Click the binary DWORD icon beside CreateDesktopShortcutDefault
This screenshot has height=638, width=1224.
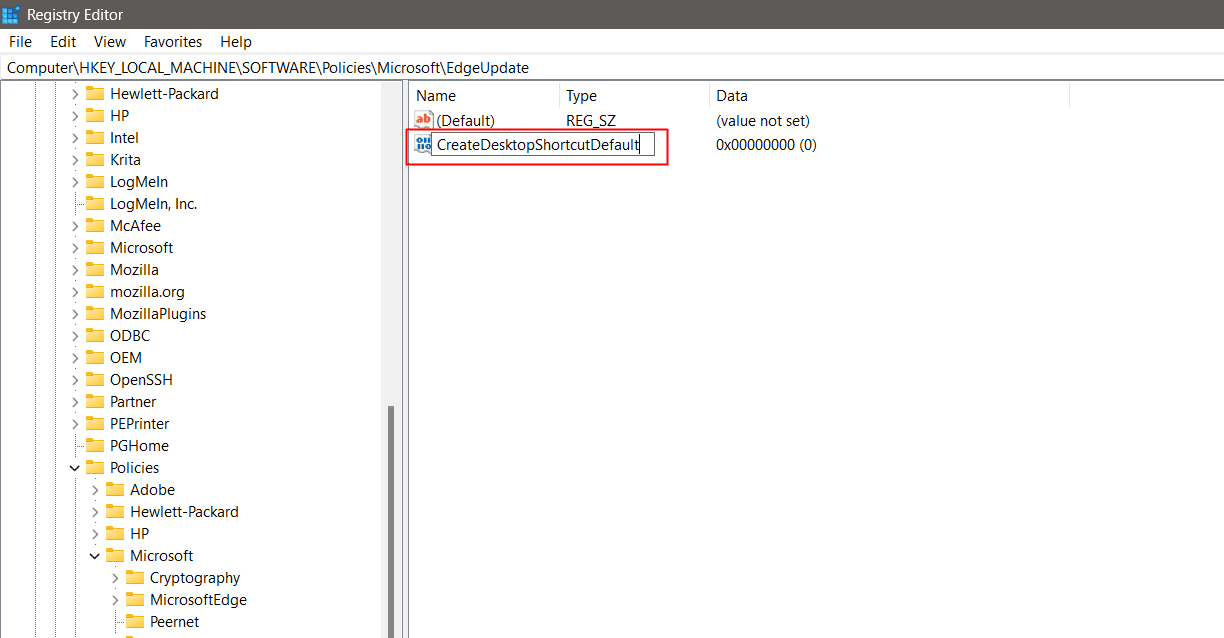click(x=423, y=144)
